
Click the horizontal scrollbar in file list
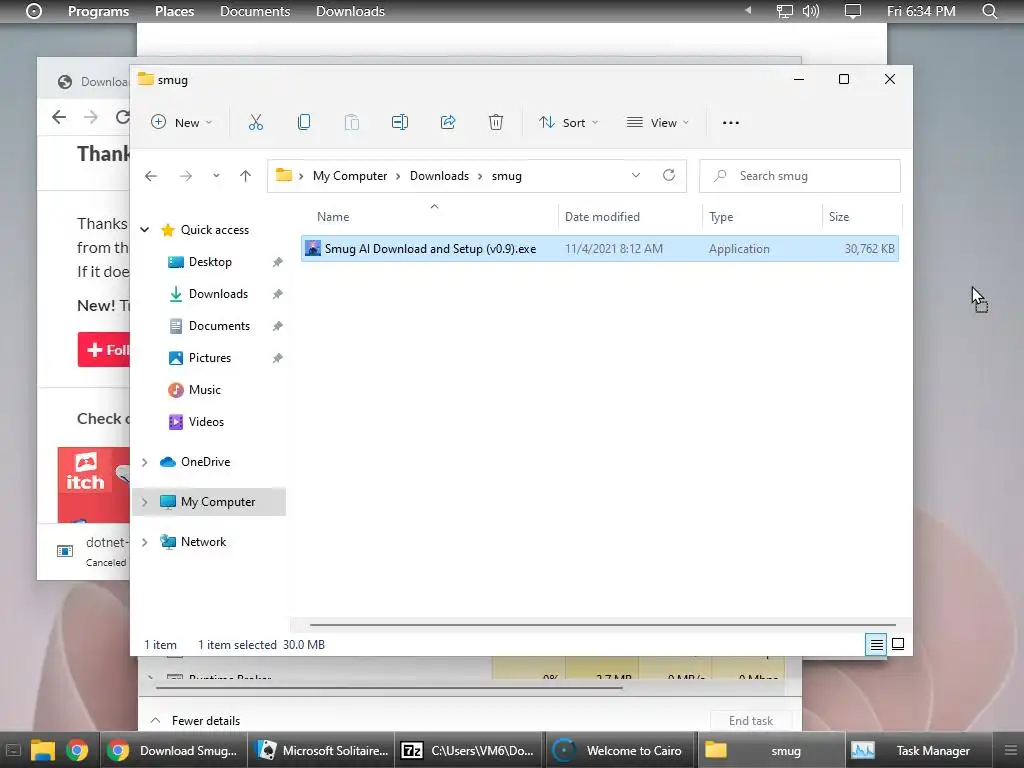click(x=602, y=625)
